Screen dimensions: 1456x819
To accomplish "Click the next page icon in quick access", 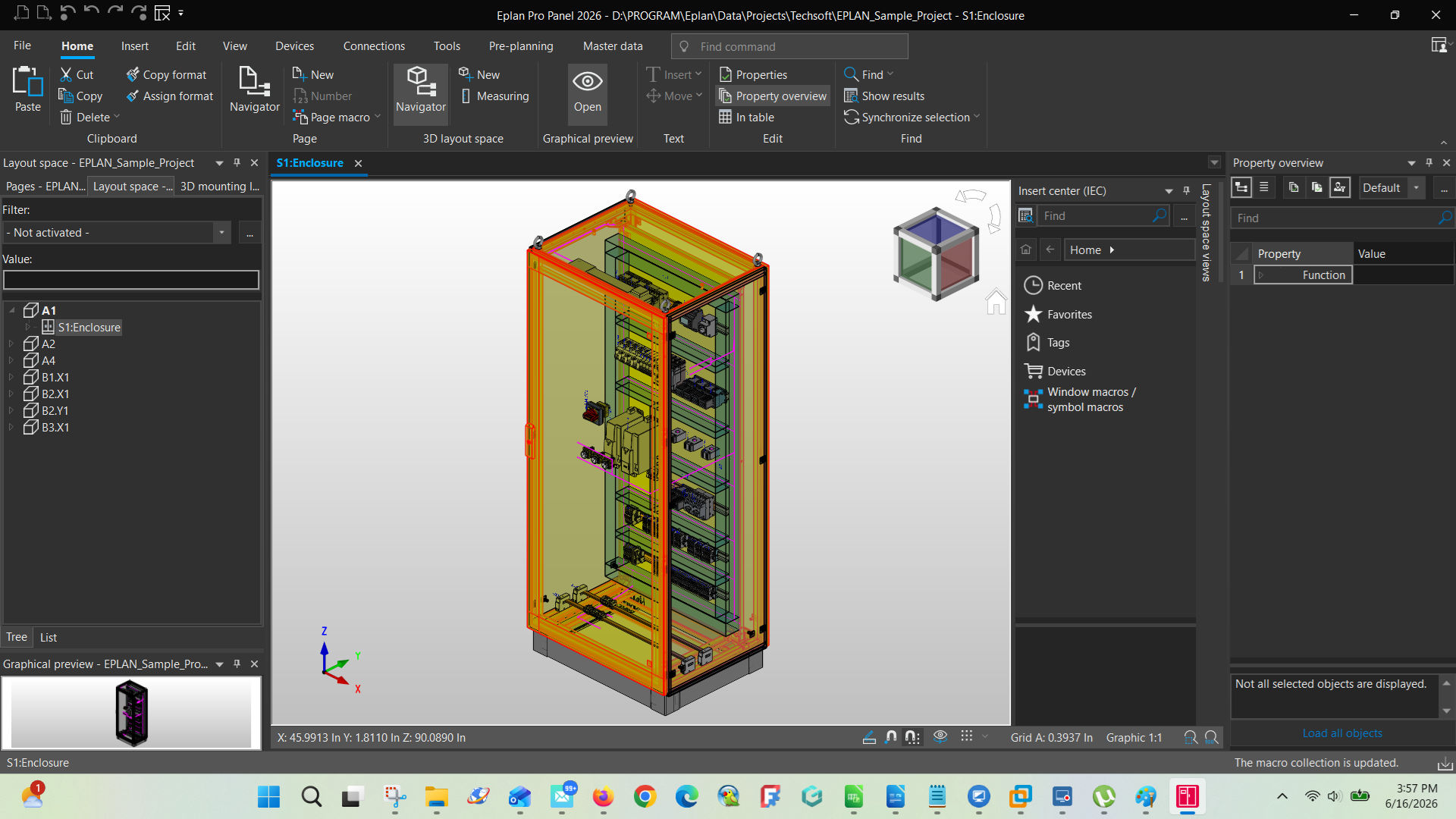I will click(x=44, y=13).
